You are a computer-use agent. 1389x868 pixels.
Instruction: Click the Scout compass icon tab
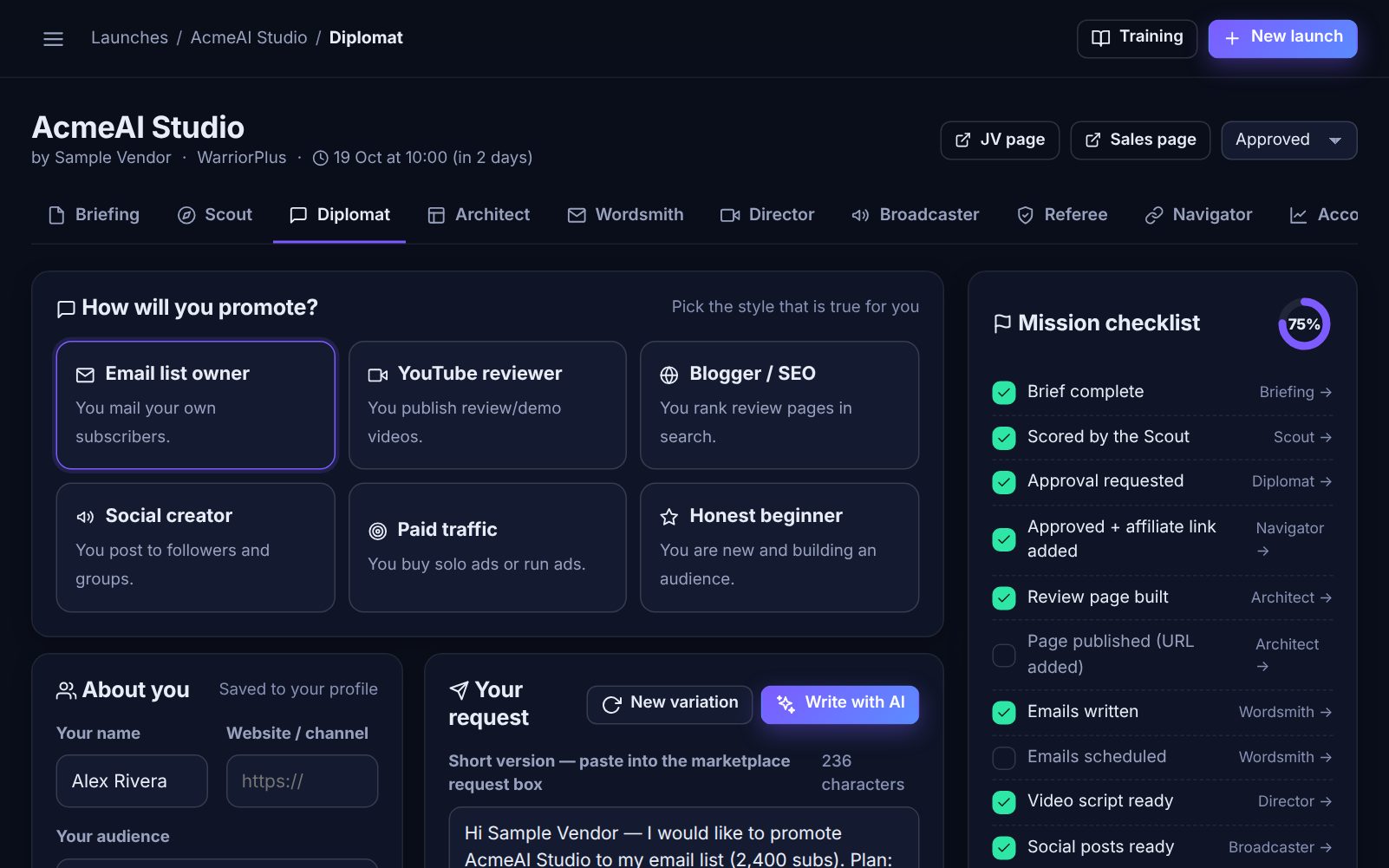tap(186, 215)
